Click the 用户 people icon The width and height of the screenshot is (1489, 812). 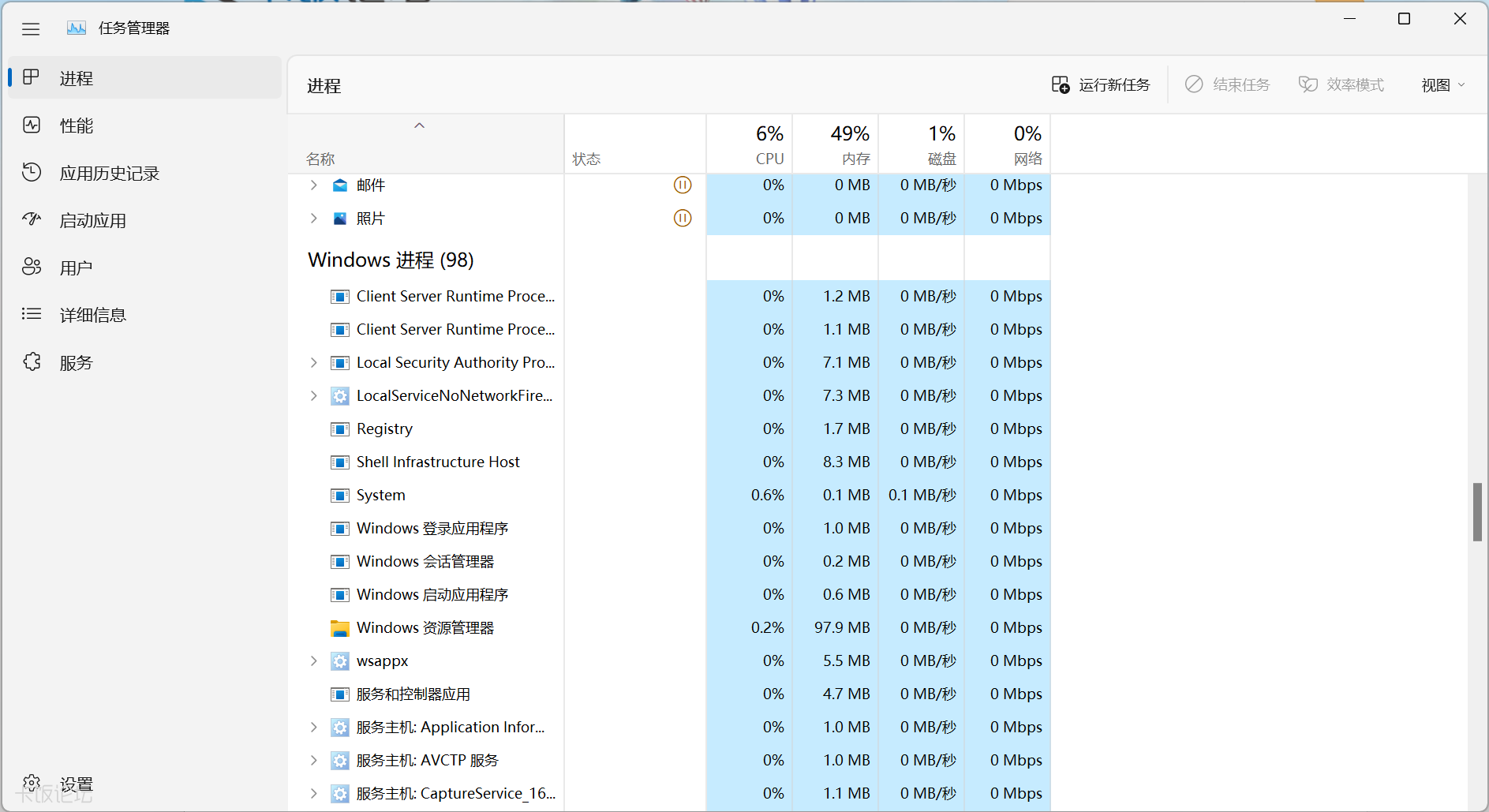[x=32, y=267]
